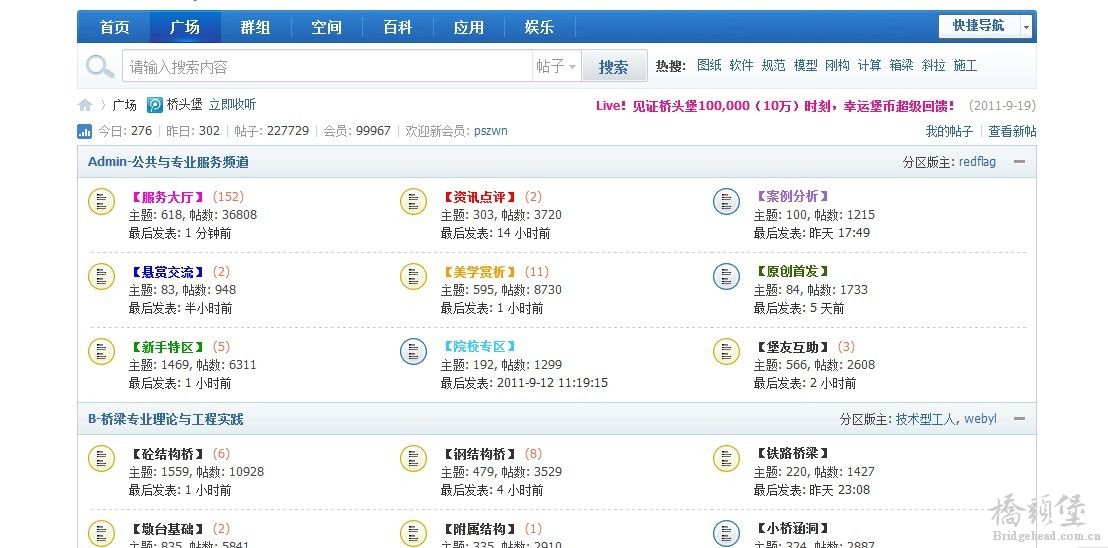Click hot search keyword 斜拉
The image size is (1108, 548).
click(x=933, y=66)
